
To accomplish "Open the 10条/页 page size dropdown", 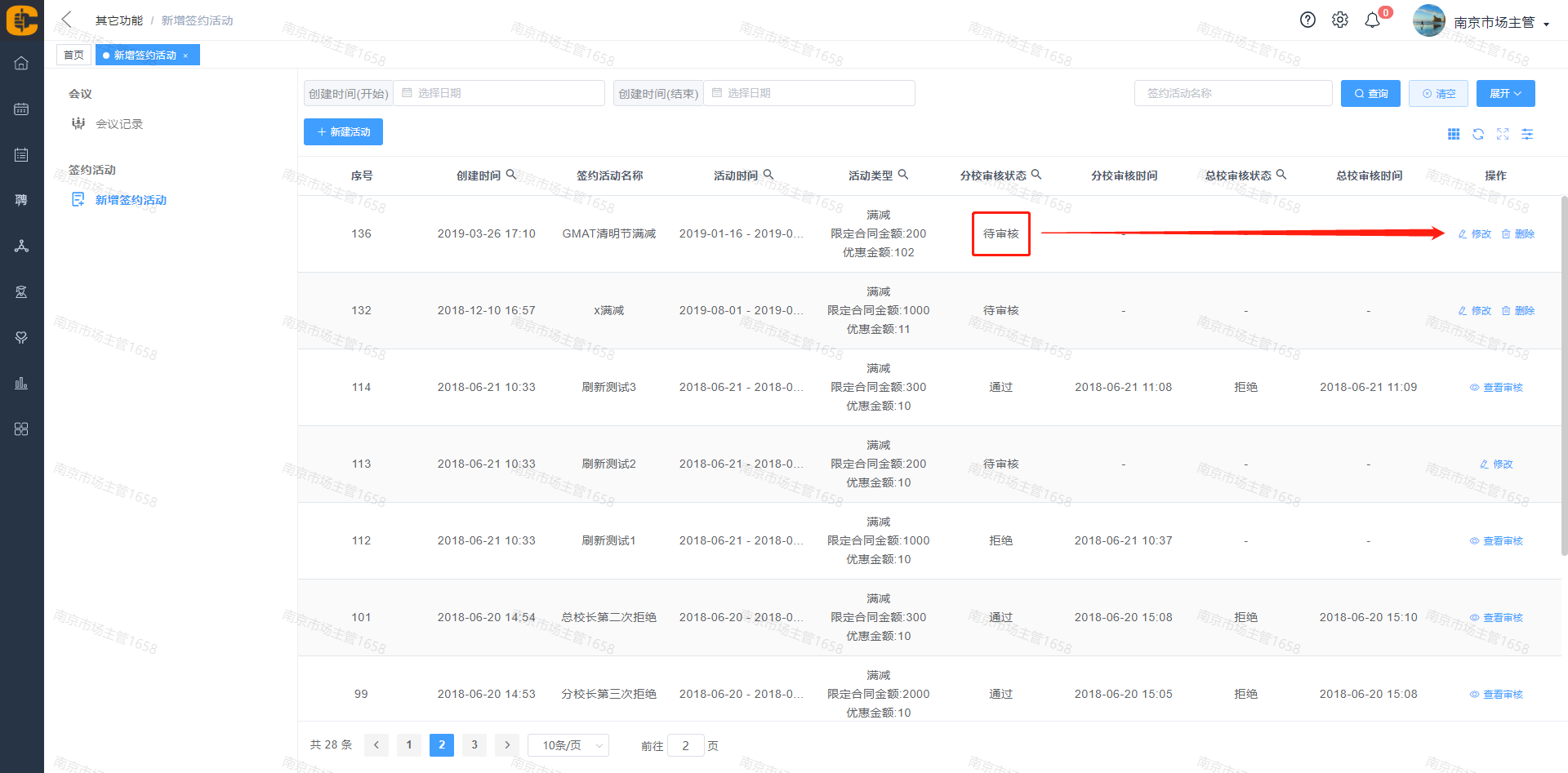I will pos(568,745).
